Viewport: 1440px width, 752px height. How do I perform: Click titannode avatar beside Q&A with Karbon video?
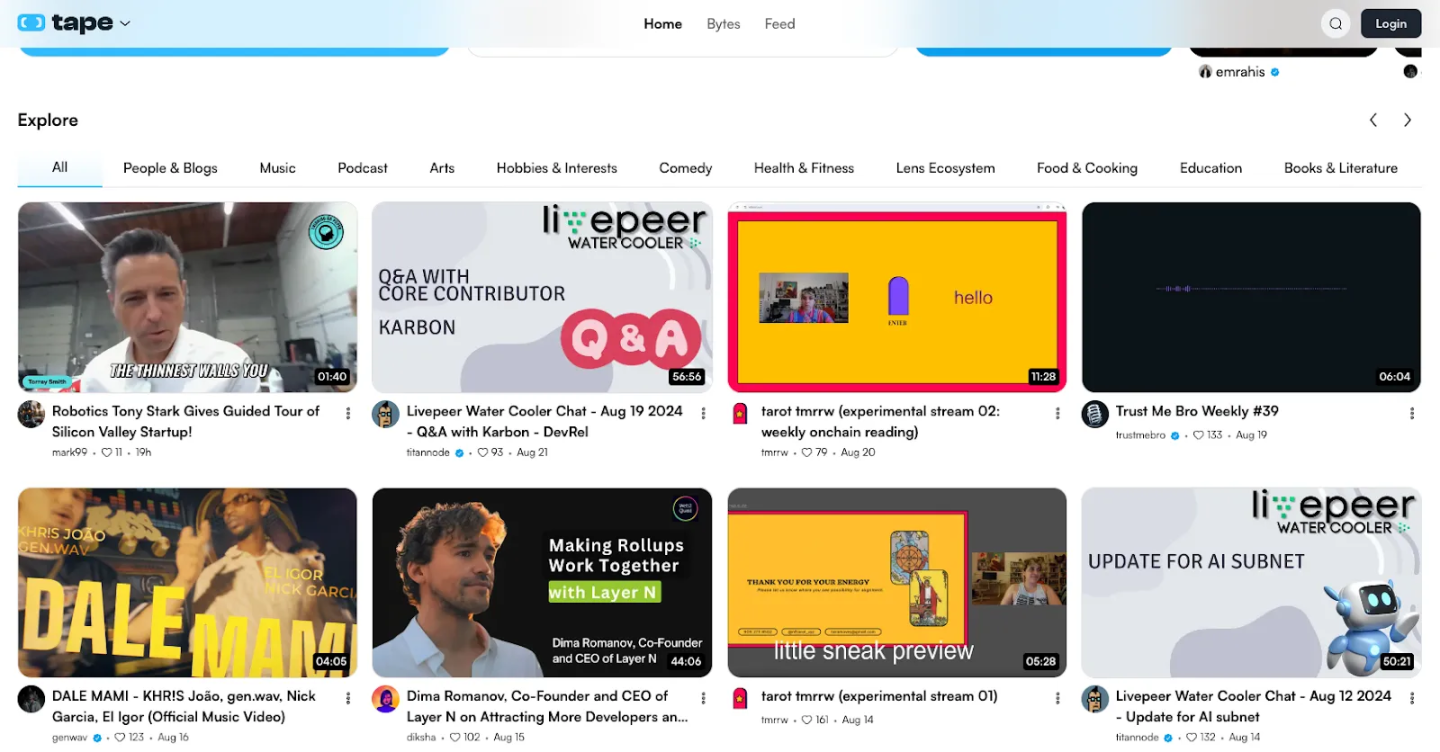pos(386,414)
